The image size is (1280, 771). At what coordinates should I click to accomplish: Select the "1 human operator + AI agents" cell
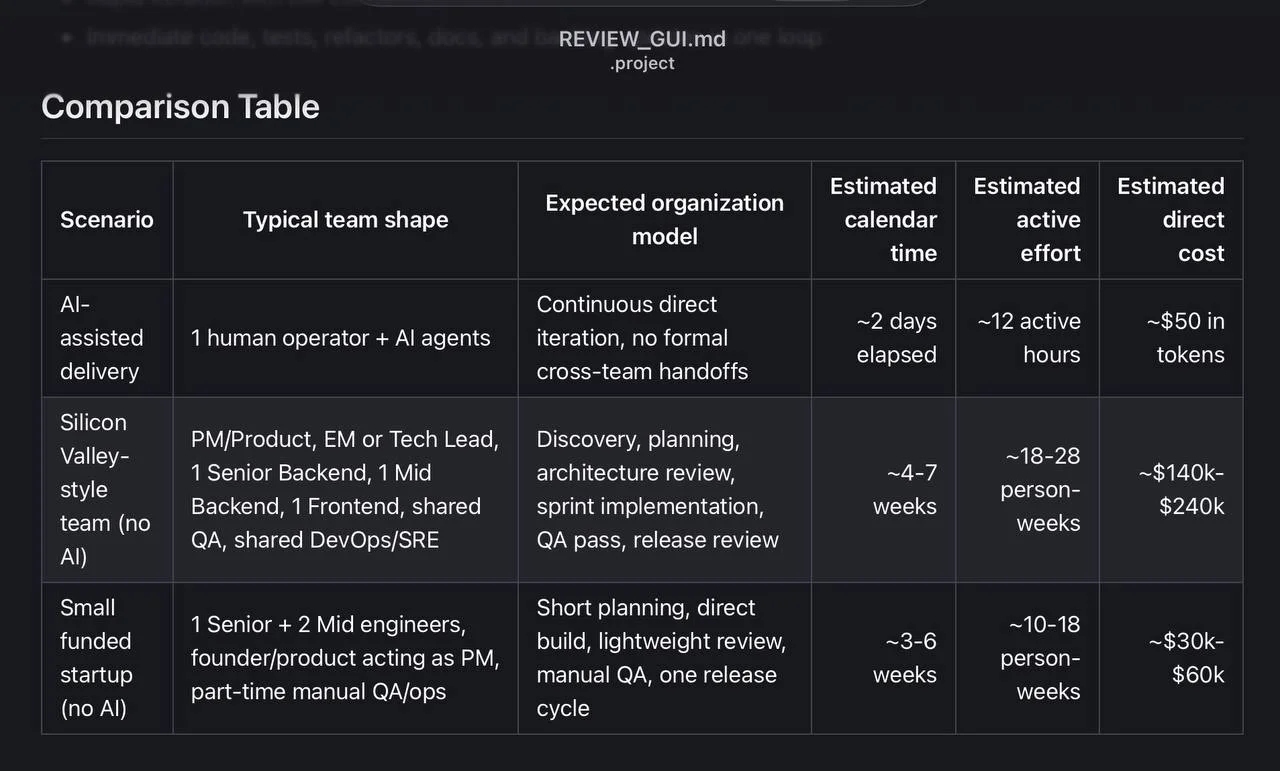pyautogui.click(x=341, y=338)
